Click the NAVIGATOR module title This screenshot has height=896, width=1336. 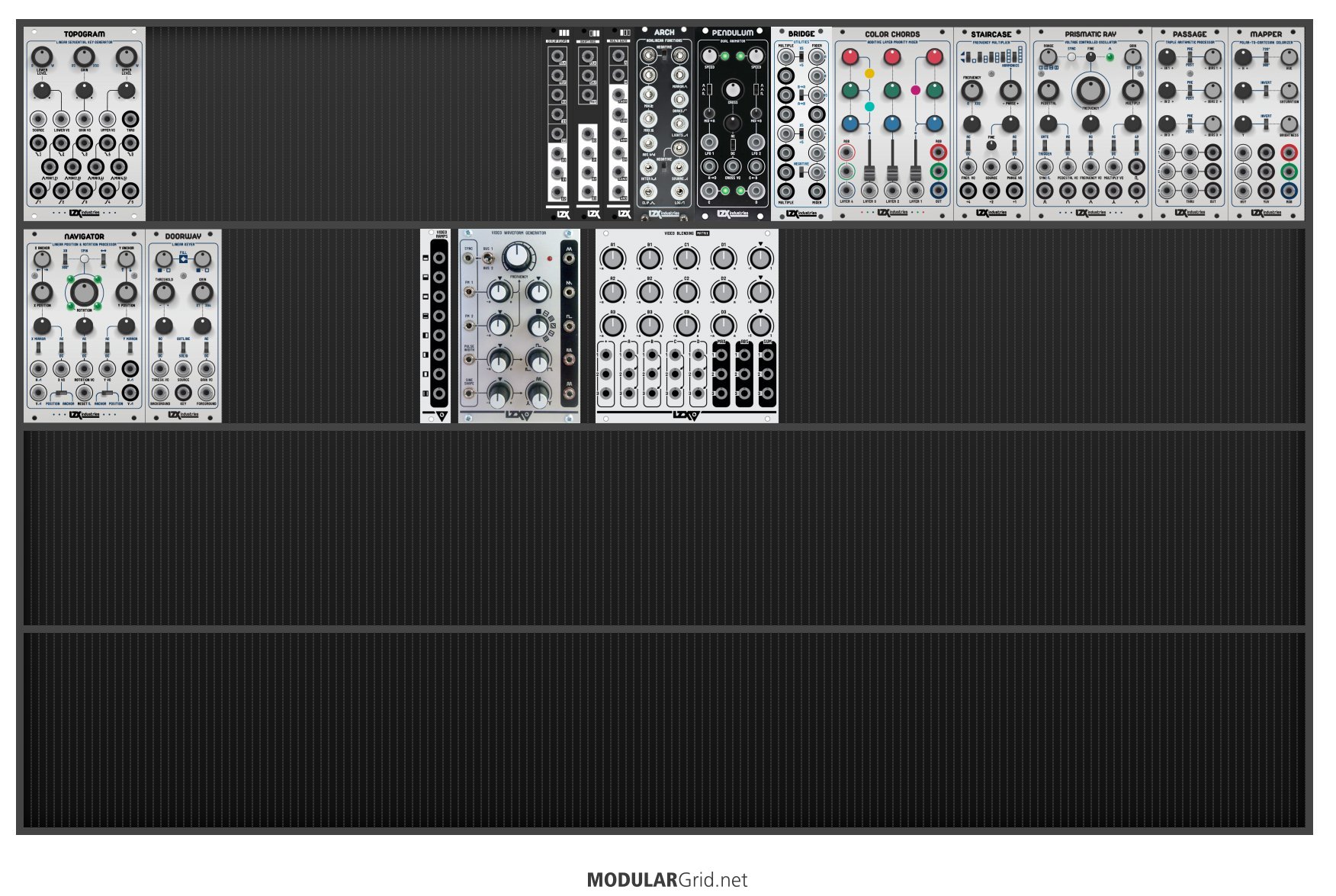point(84,236)
